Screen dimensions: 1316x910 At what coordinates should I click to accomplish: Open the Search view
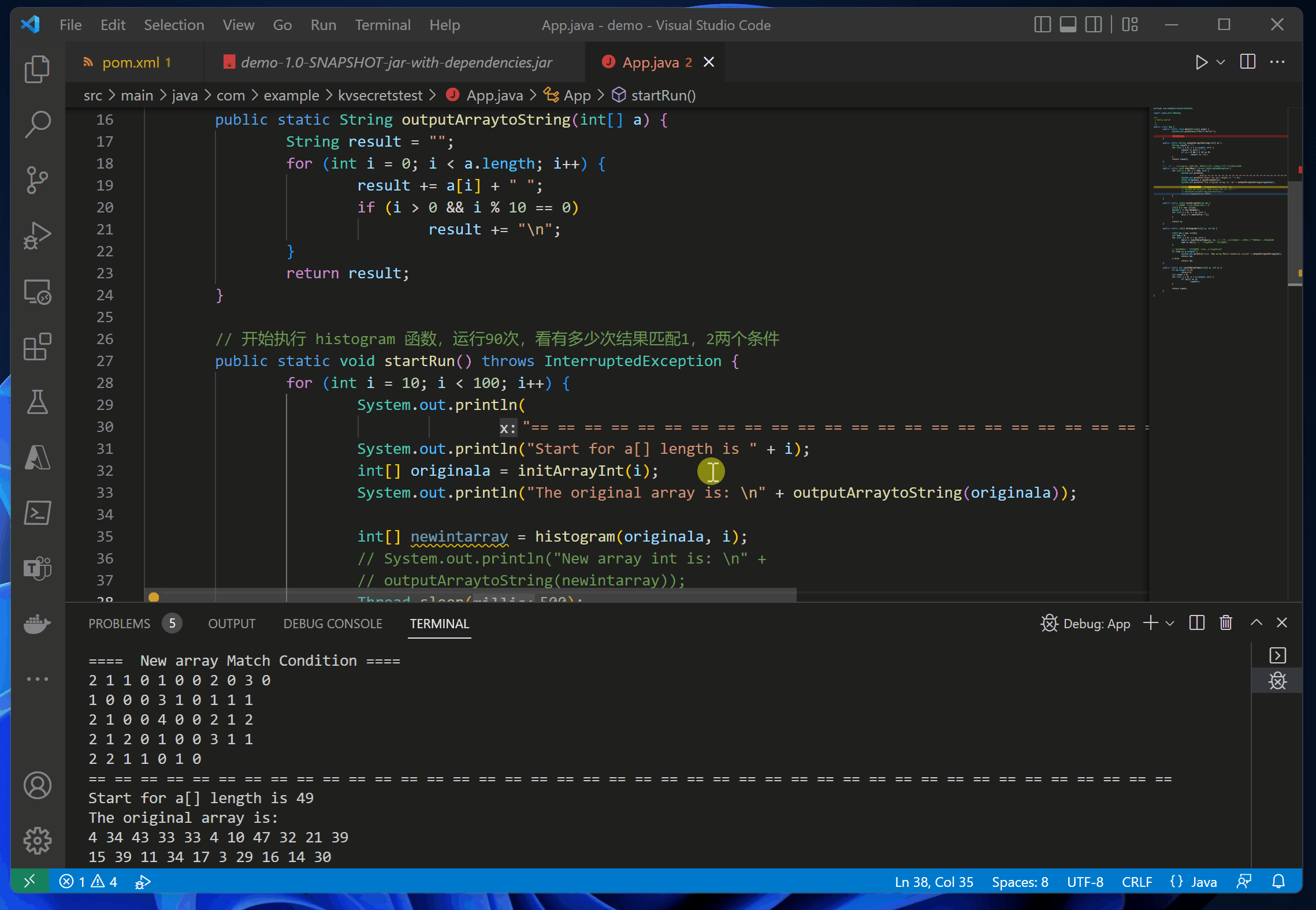click(x=38, y=125)
